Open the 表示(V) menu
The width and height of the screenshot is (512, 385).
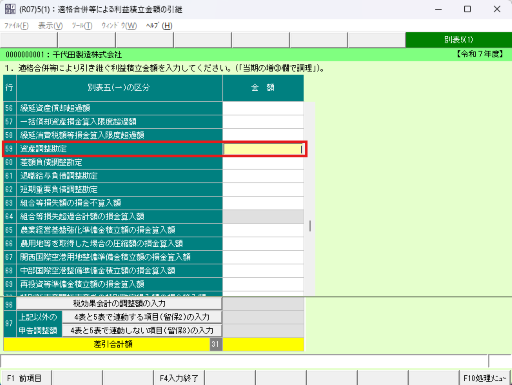pos(50,26)
